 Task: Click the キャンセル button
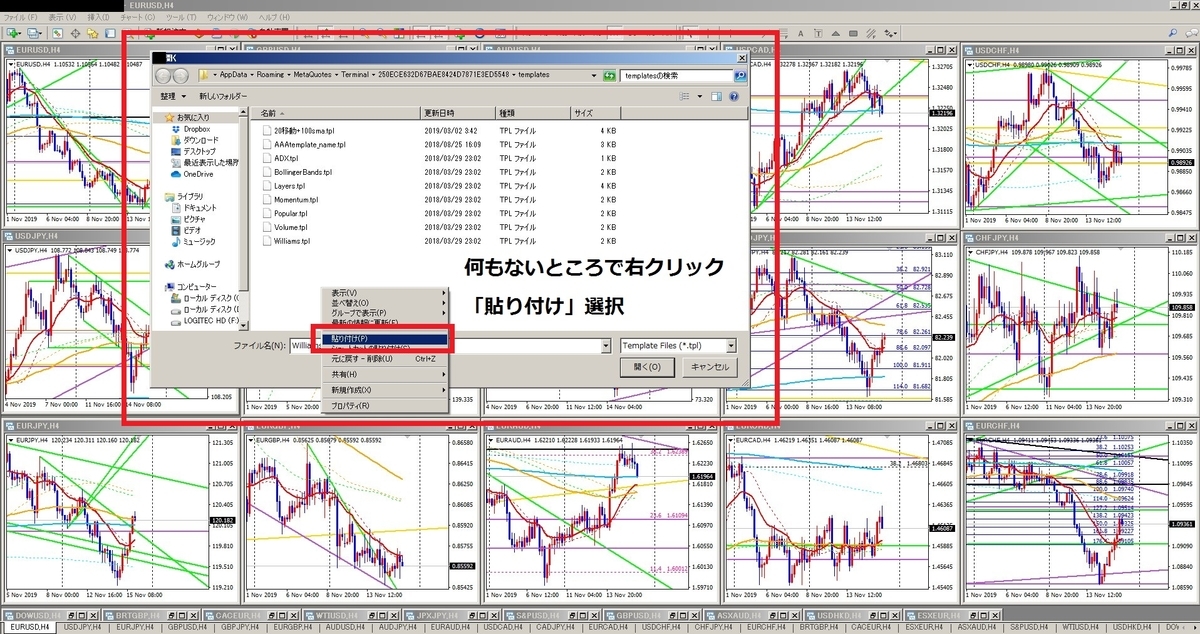click(x=708, y=367)
